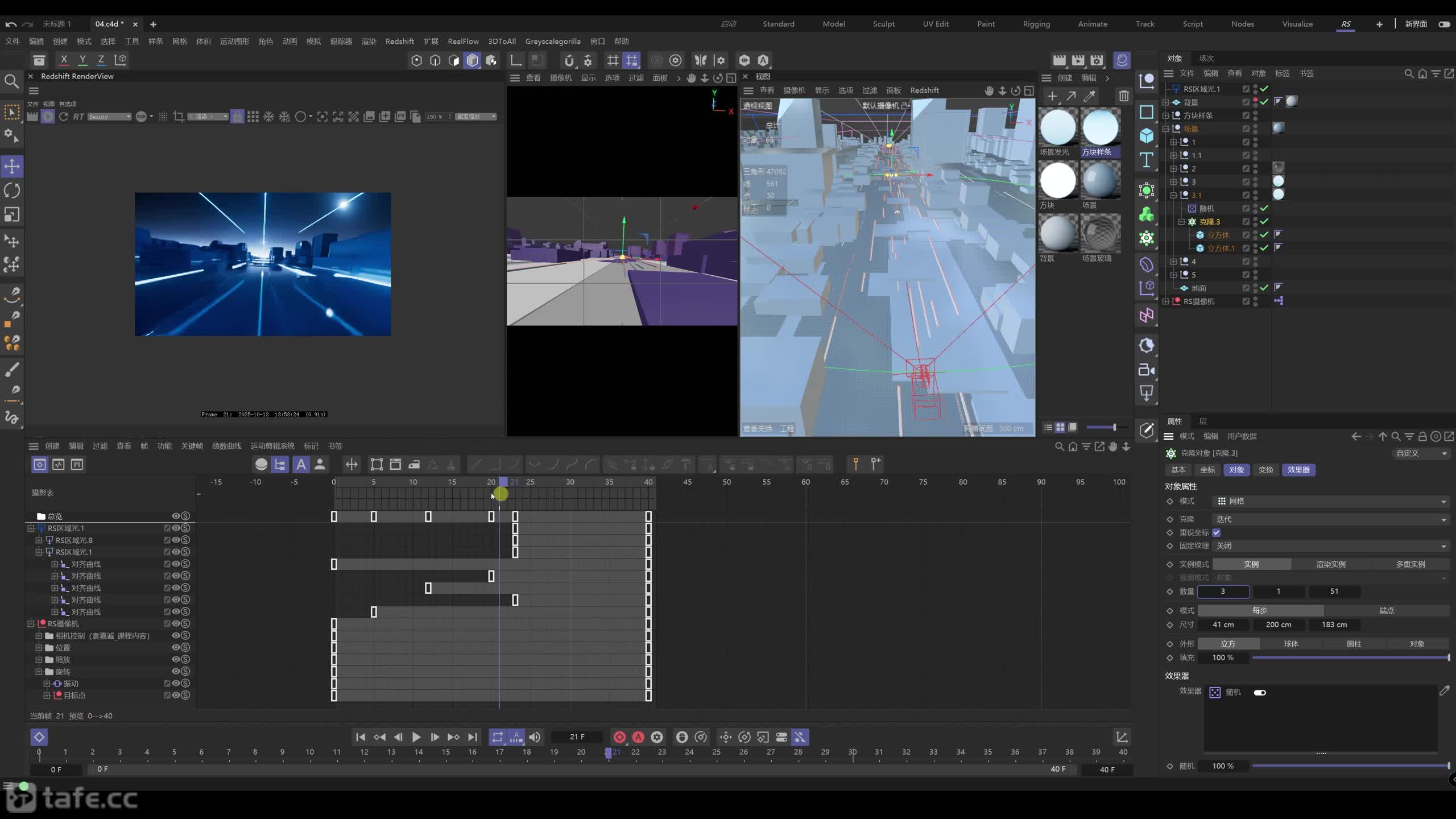This screenshot has width=1456, height=819.
Task: Toggle the 重设坐标 checkbox
Action: point(1216,532)
